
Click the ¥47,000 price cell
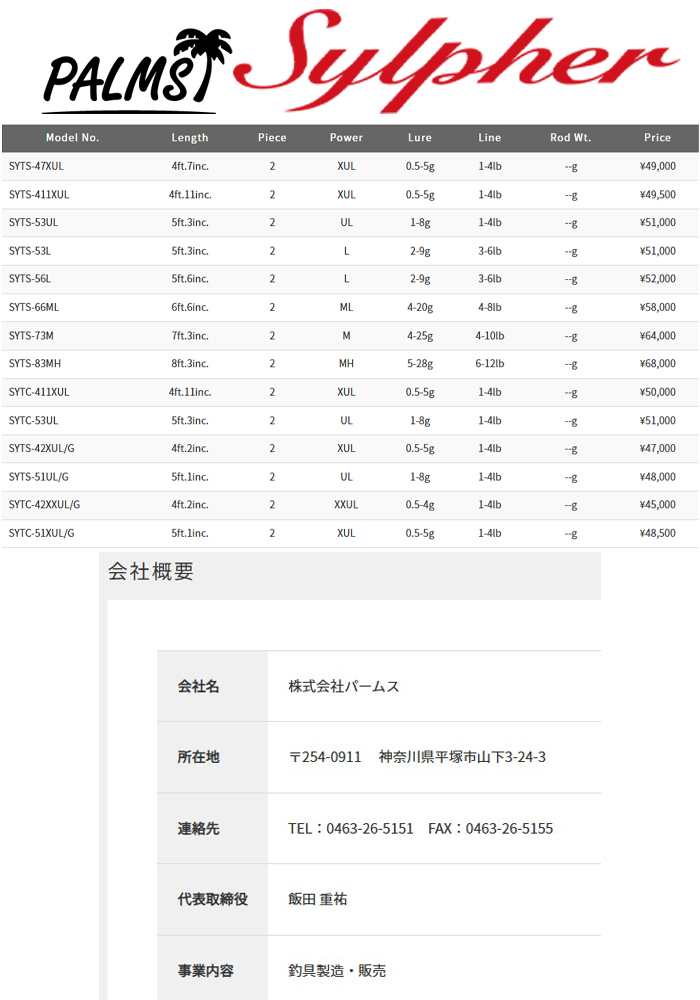click(657, 448)
